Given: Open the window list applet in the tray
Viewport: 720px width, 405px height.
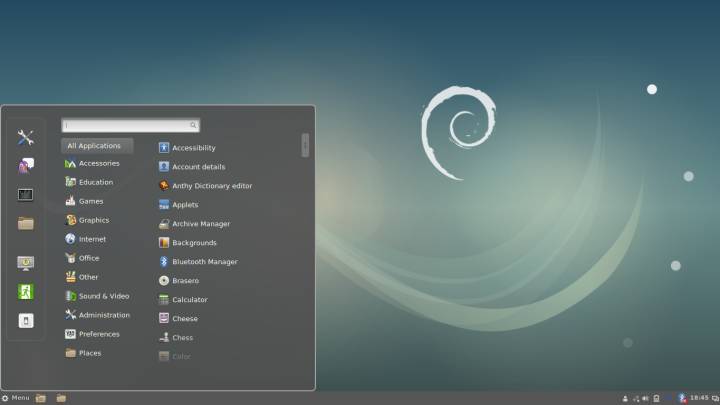Looking at the screenshot, I should point(715,399).
